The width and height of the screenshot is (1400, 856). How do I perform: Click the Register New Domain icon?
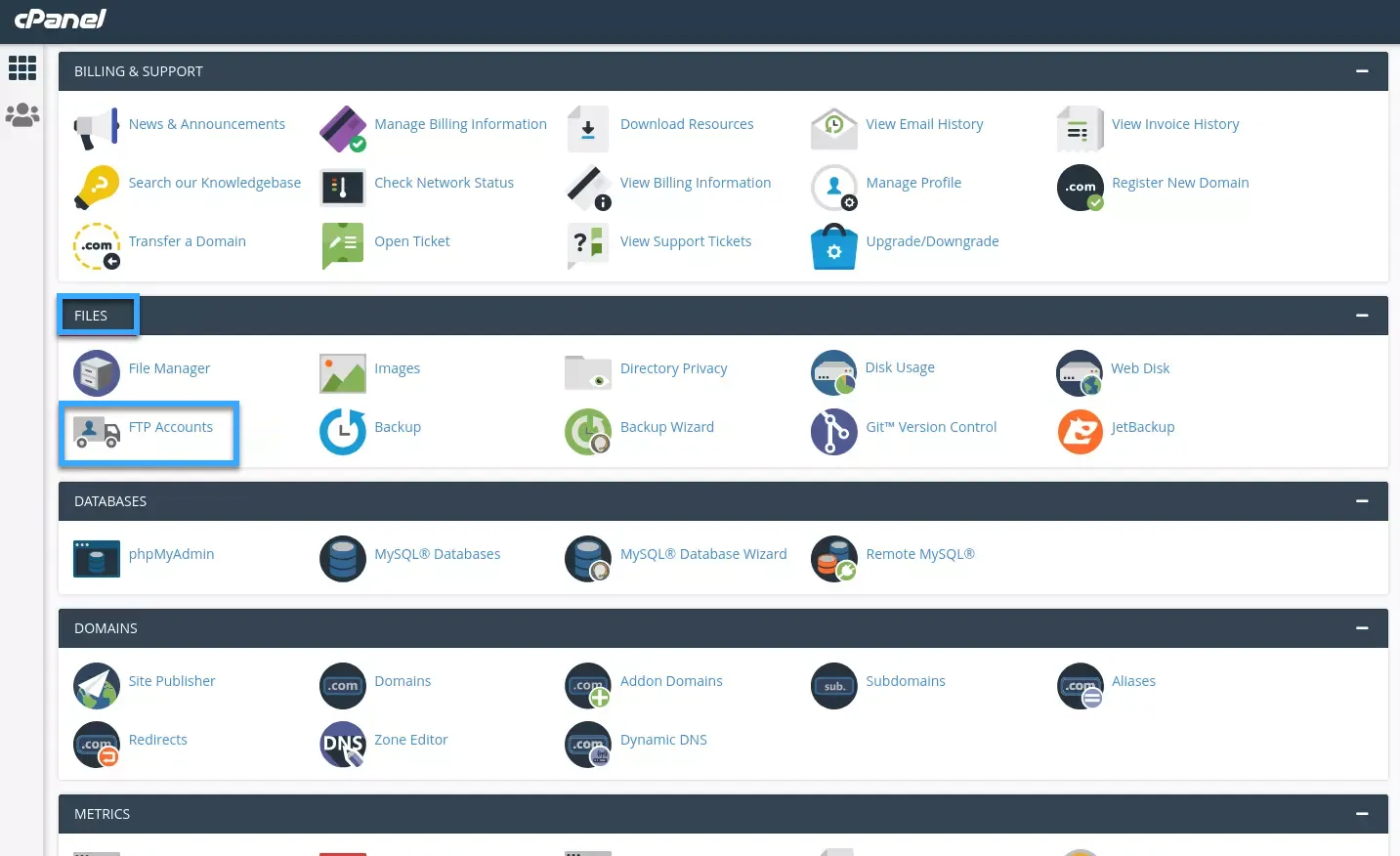tap(1080, 188)
